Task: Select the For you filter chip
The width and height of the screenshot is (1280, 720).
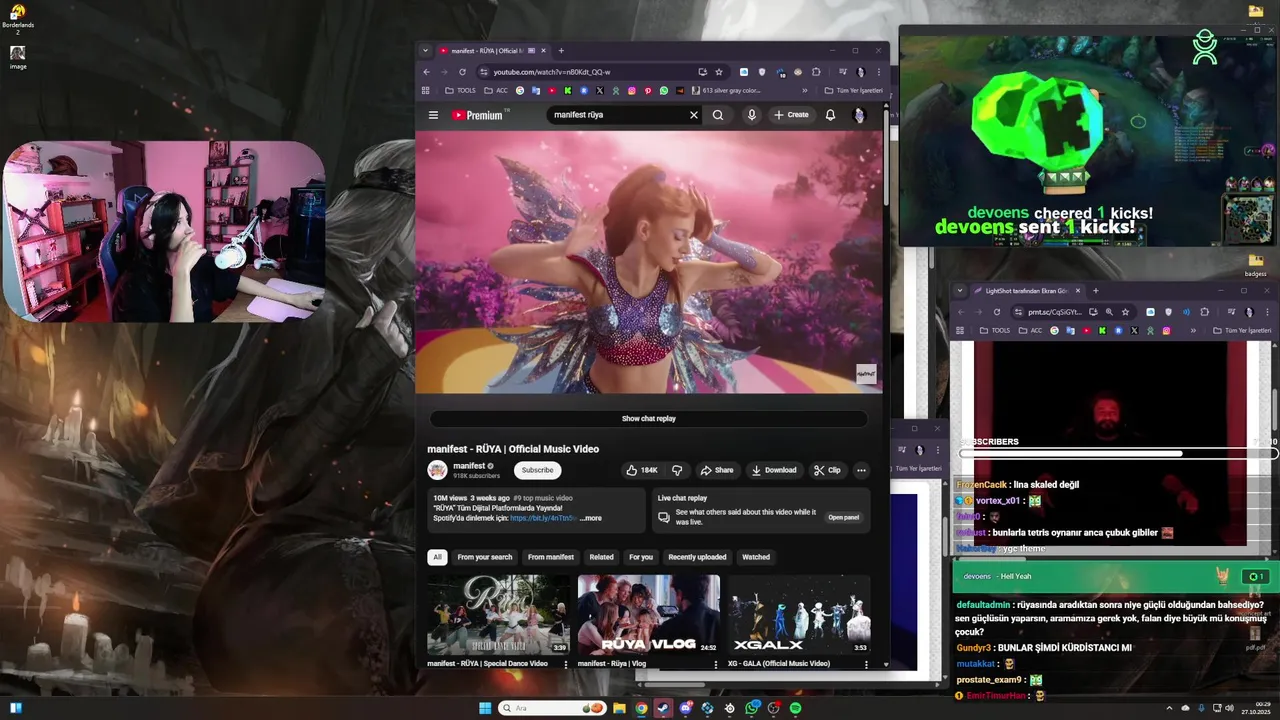Action: 641,557
